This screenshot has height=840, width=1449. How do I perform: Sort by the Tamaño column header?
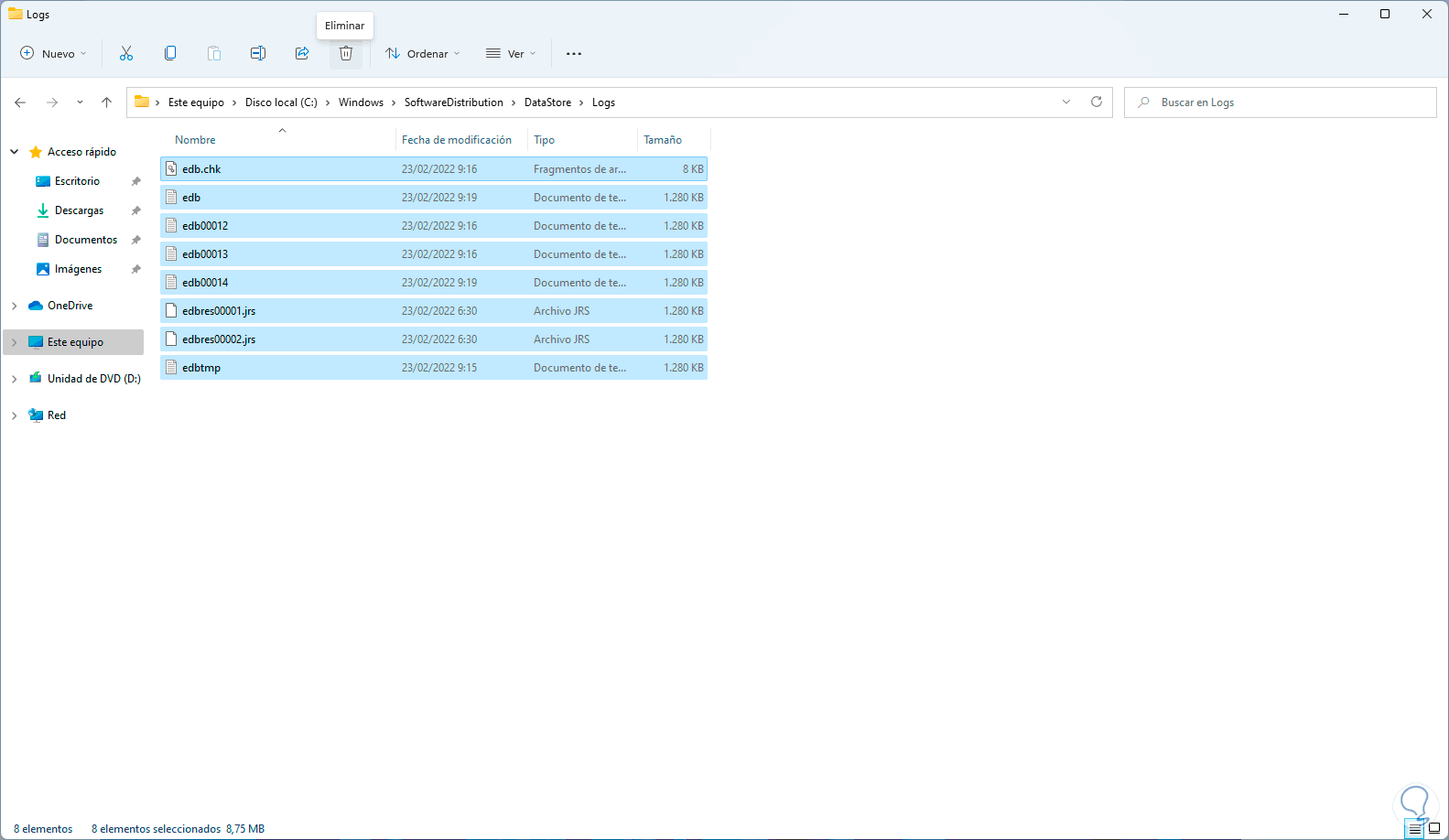pyautogui.click(x=663, y=140)
